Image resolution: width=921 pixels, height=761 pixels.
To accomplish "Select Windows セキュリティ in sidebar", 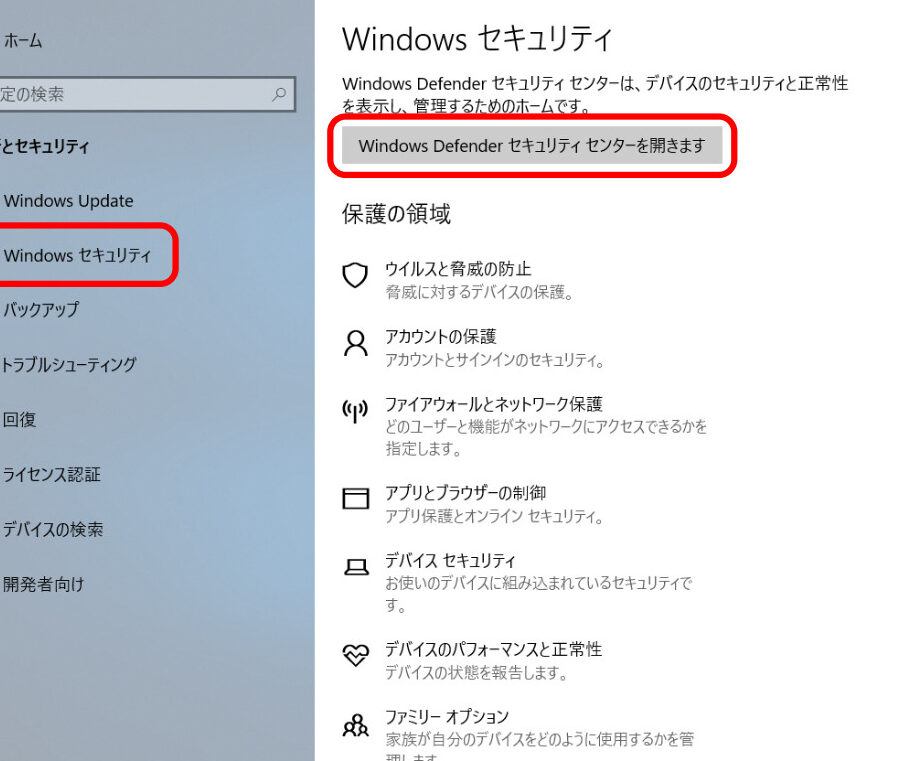I will click(77, 256).
